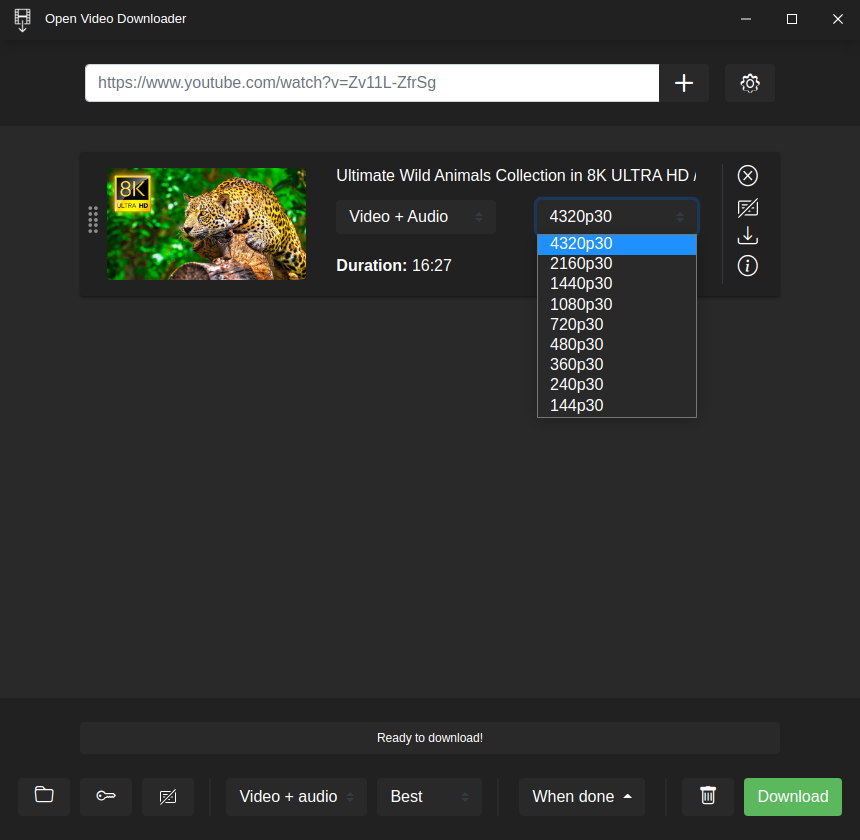
Task: Click the Ultimate Wild Animals Collection title
Action: pyautogui.click(x=516, y=175)
